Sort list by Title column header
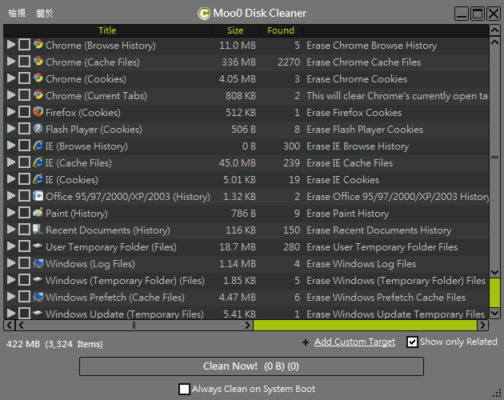 click(107, 30)
